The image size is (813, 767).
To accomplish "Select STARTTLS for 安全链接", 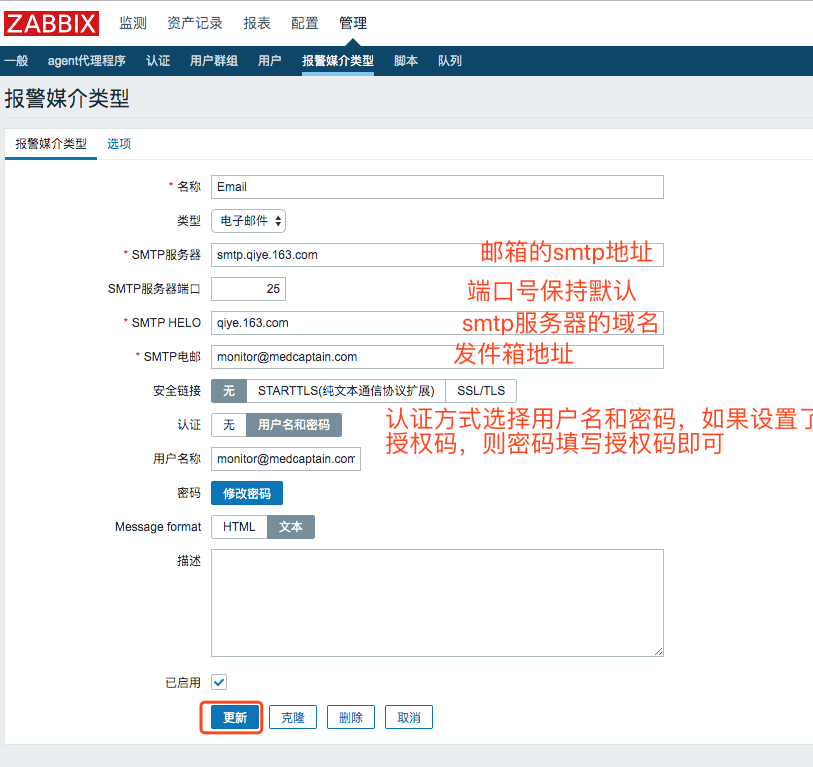I will tap(346, 391).
